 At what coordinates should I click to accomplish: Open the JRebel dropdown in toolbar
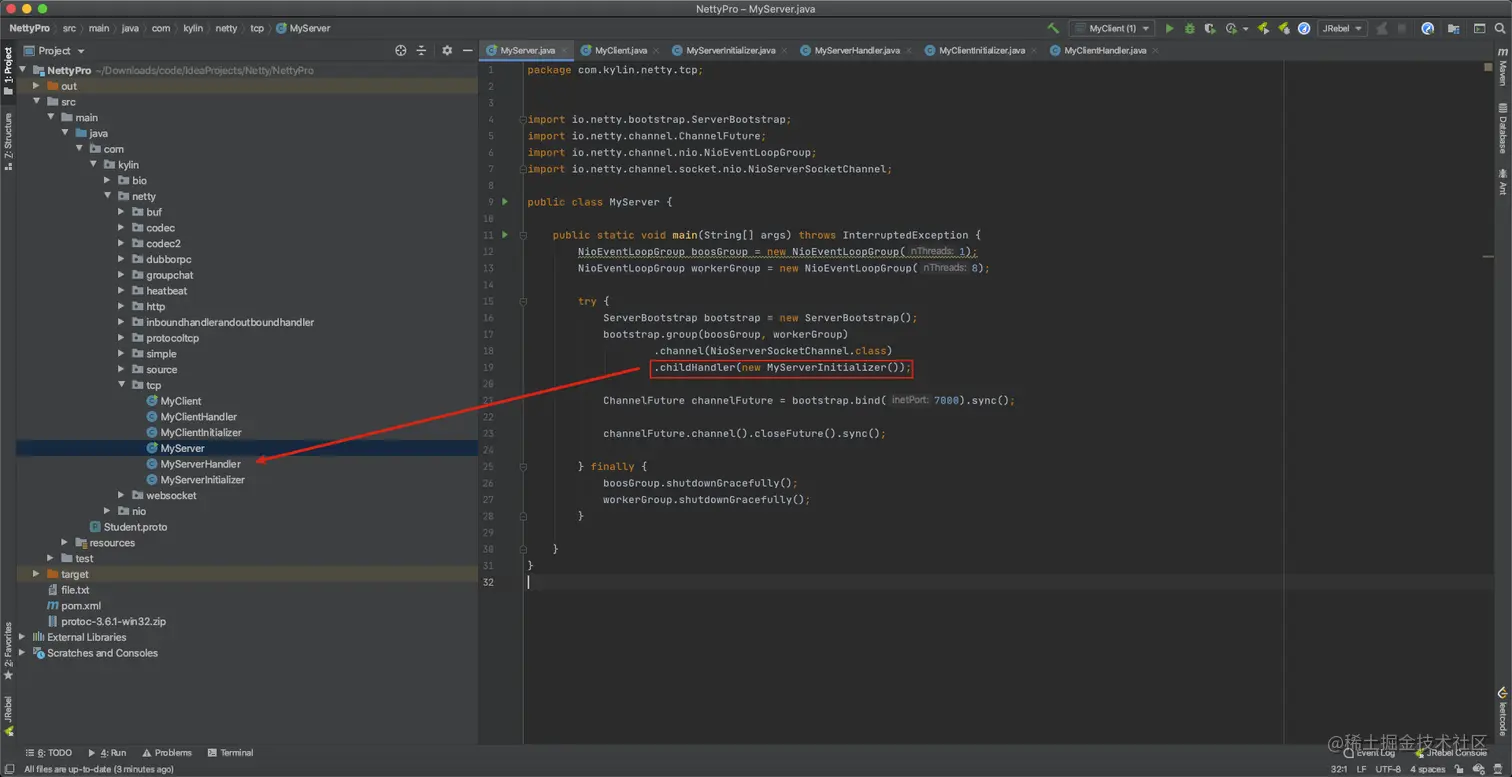[x=1342, y=28]
